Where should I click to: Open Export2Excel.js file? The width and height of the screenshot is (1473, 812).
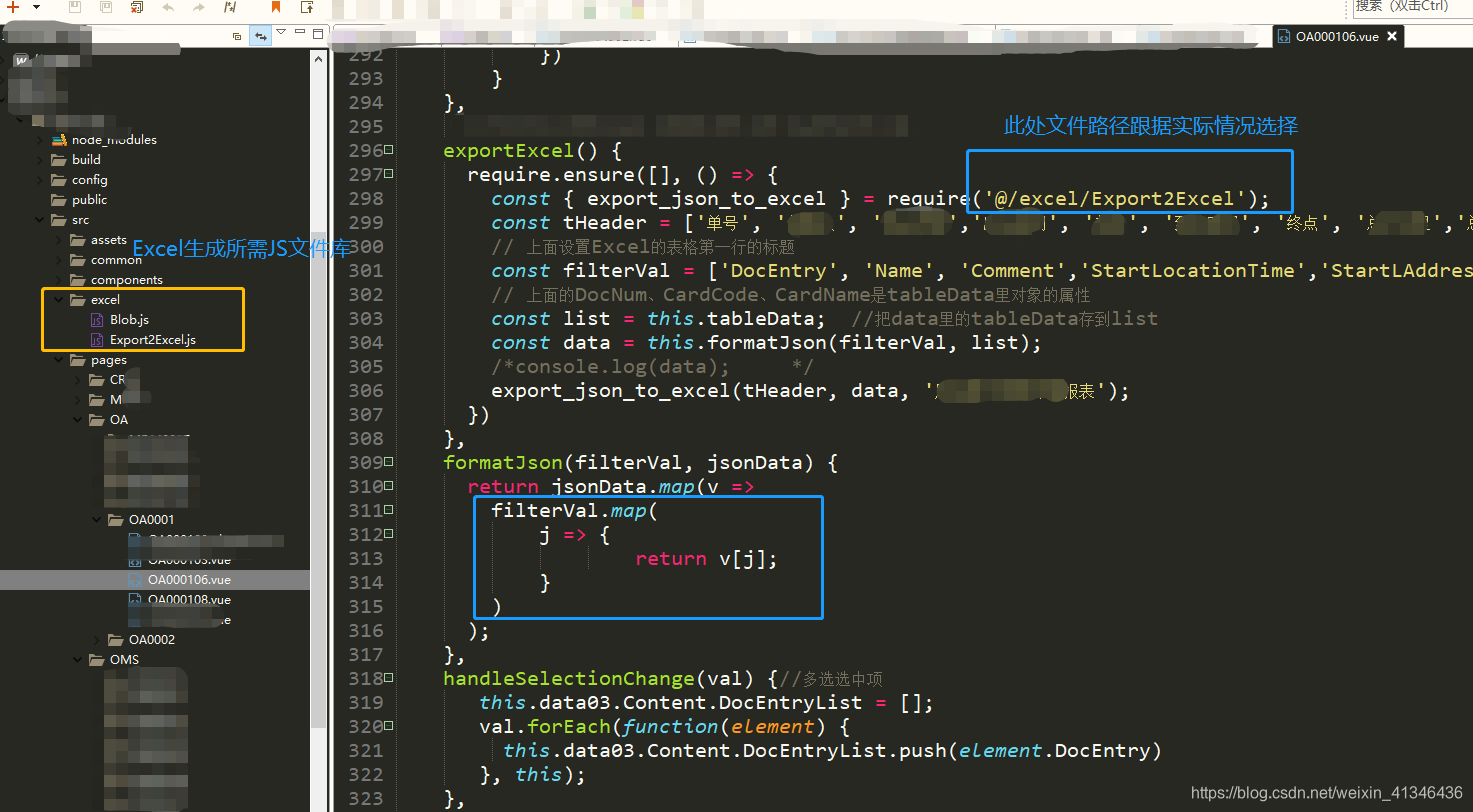[x=152, y=340]
